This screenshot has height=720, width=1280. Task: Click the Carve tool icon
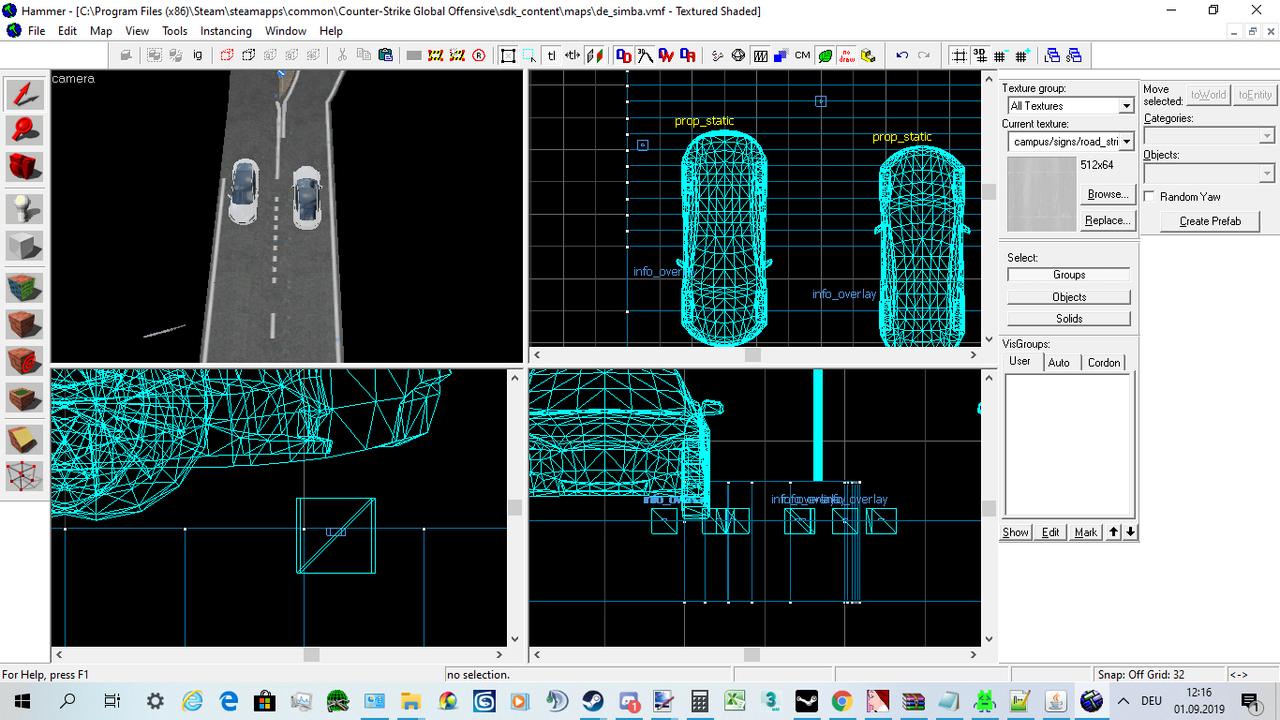click(126, 56)
